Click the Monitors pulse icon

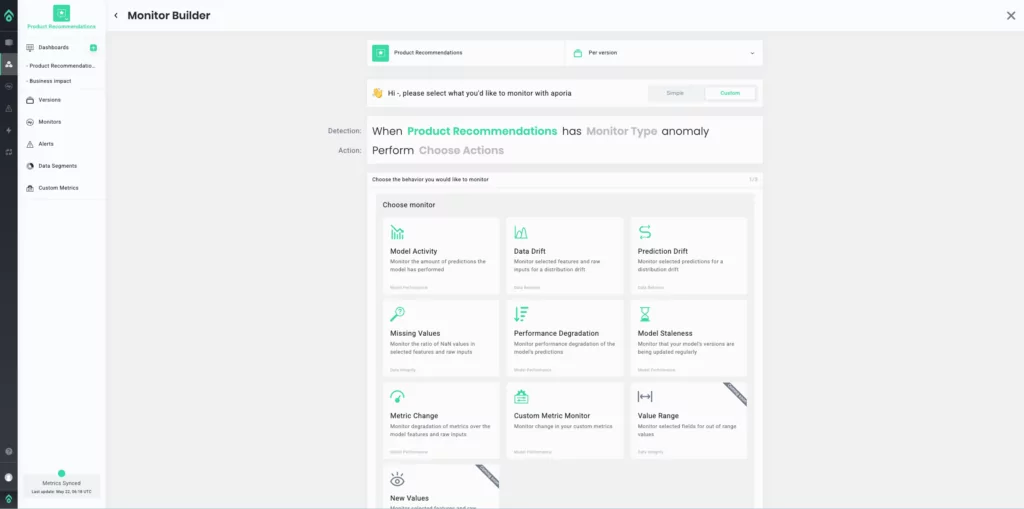[30, 122]
